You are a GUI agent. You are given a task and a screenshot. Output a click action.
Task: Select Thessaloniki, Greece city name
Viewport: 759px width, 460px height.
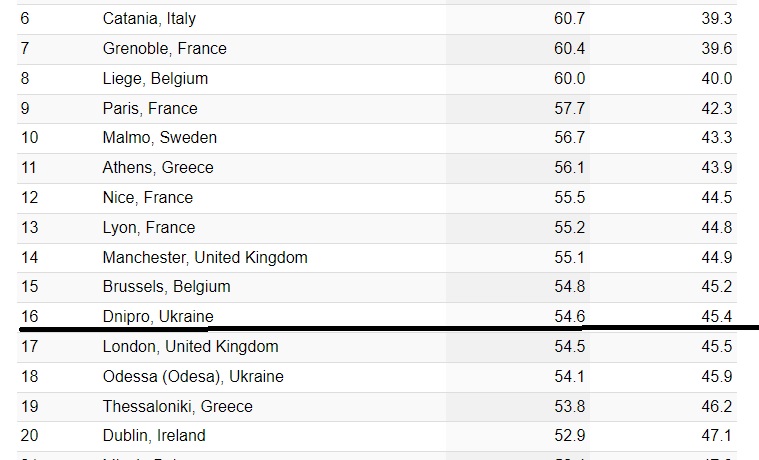177,406
